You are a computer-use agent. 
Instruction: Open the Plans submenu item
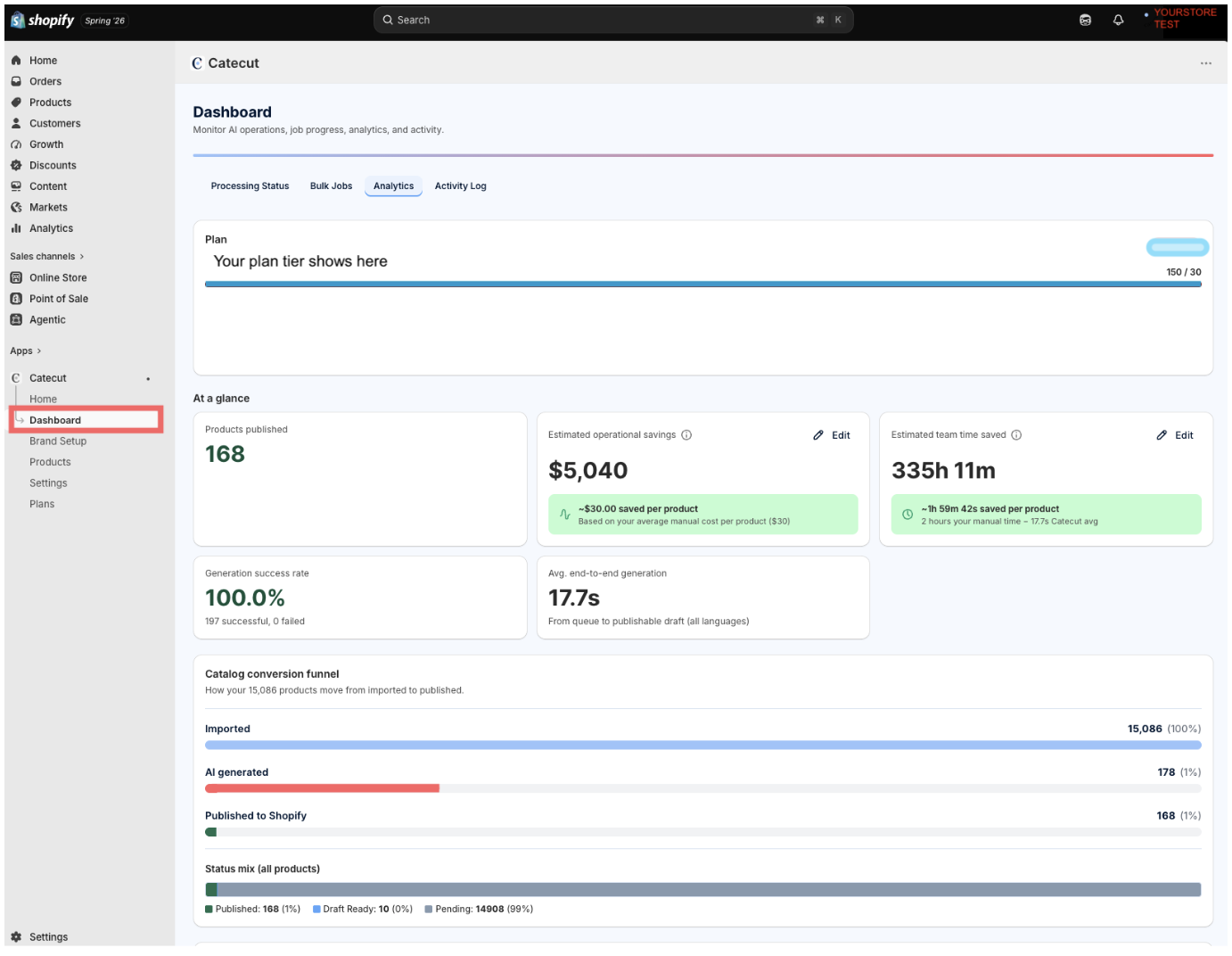coord(42,504)
